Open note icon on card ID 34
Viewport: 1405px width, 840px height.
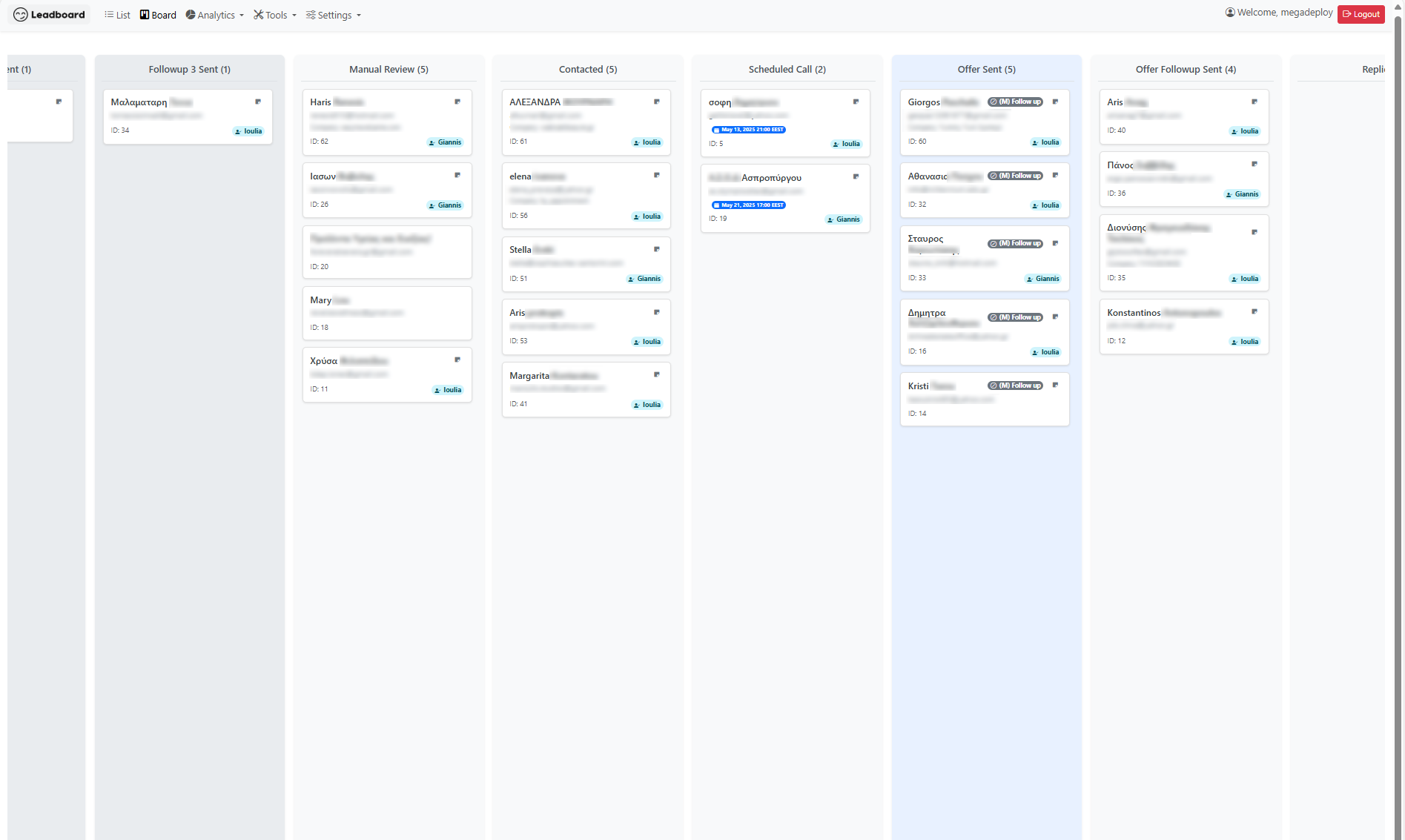[x=258, y=102]
